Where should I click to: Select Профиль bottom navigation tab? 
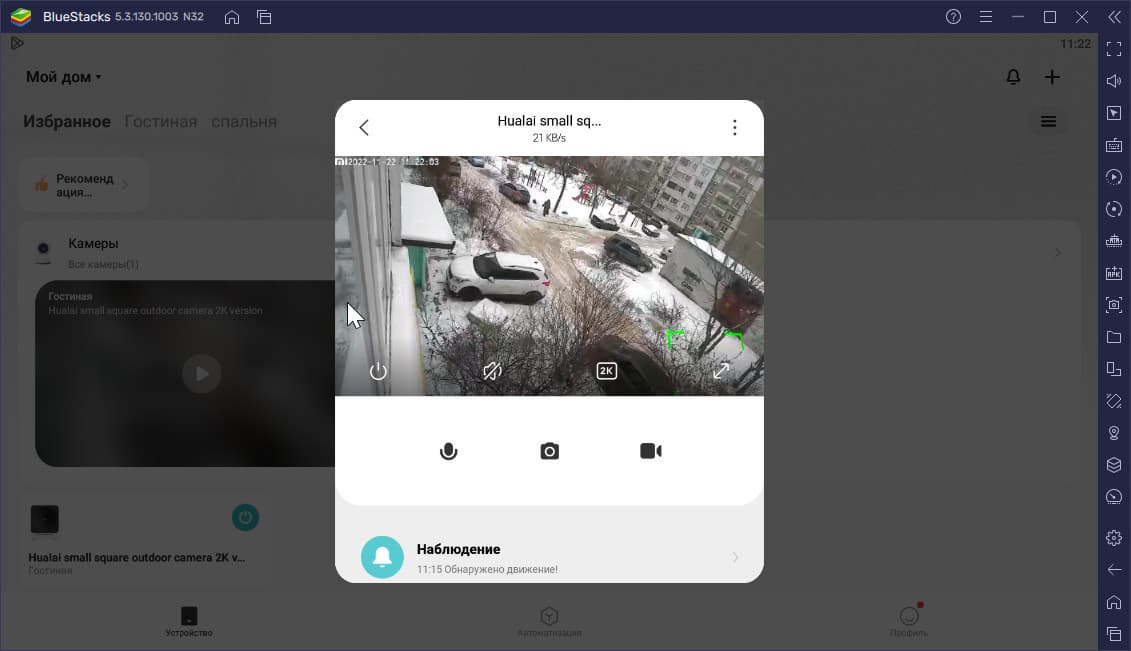[x=909, y=621]
